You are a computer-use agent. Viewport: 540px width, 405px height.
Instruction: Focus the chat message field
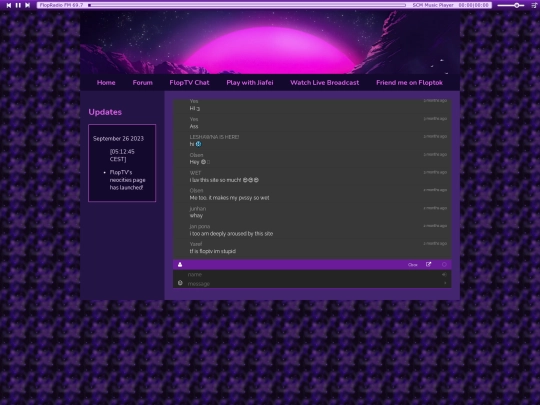(312, 283)
